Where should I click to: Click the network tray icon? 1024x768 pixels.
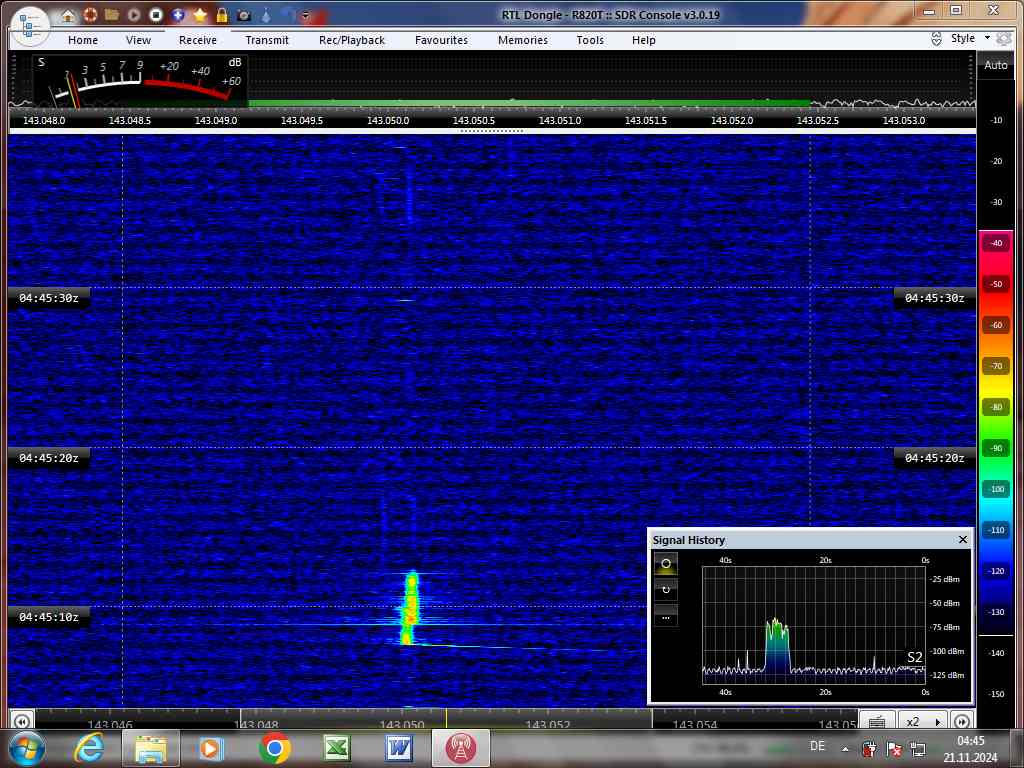918,748
